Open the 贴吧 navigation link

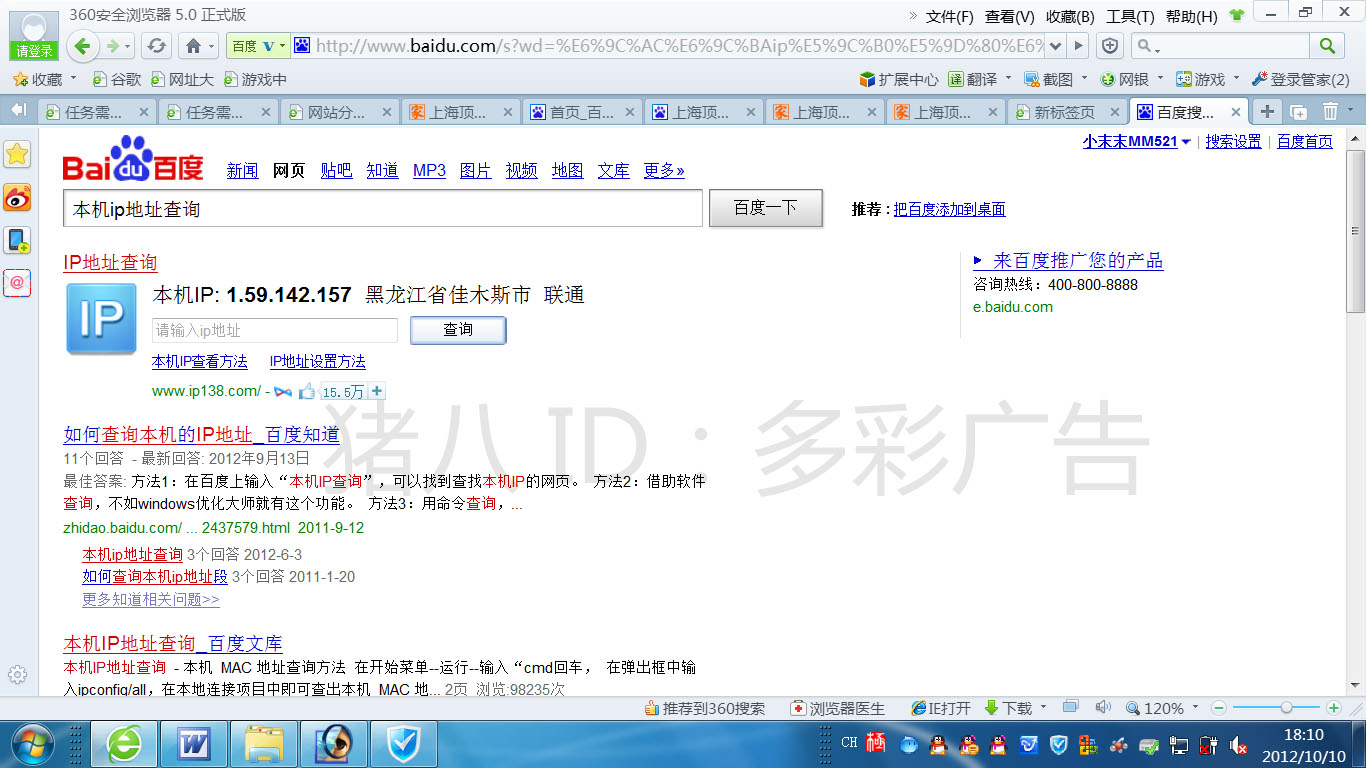336,171
